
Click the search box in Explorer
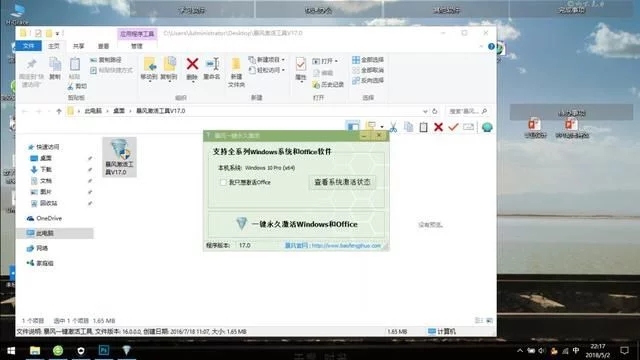tap(467, 111)
